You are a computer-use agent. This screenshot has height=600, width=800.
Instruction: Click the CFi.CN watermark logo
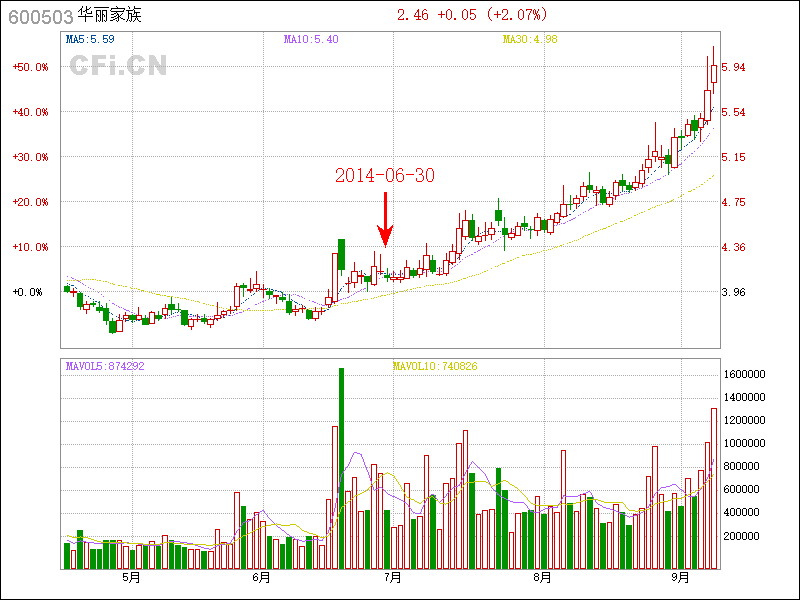pyautogui.click(x=118, y=65)
